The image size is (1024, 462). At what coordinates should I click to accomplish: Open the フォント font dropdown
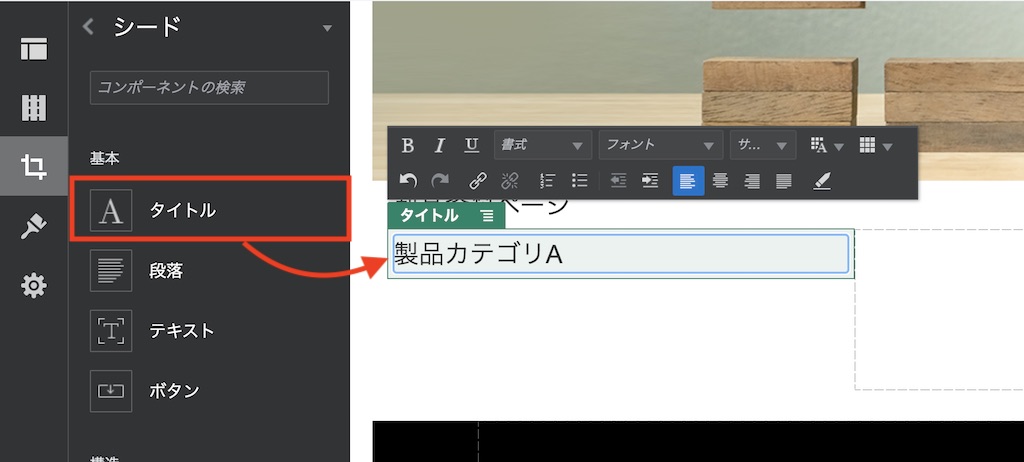[661, 145]
